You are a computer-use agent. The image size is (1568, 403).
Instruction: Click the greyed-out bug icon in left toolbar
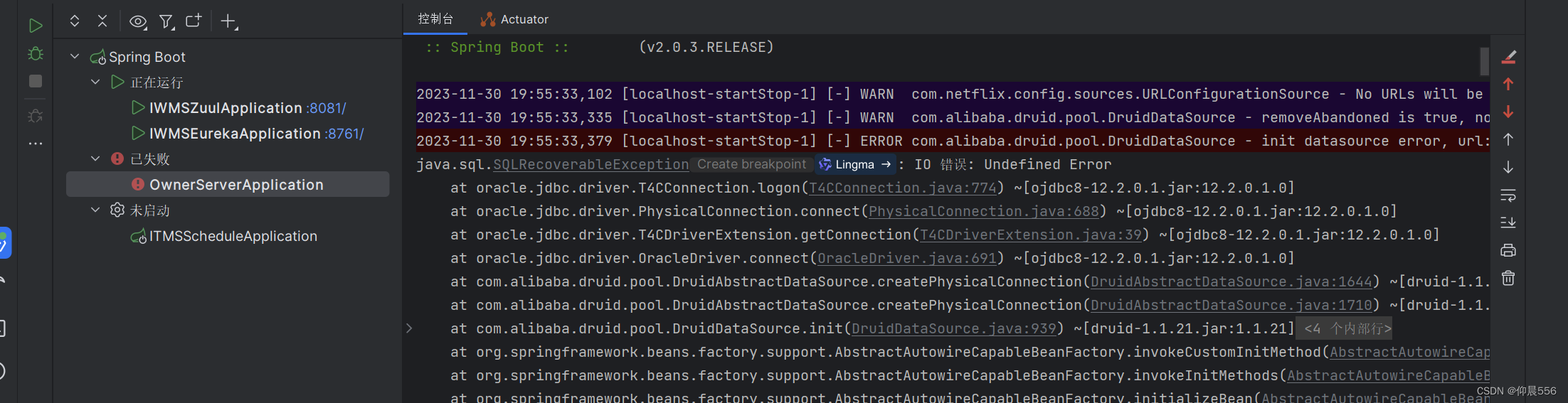click(x=36, y=115)
